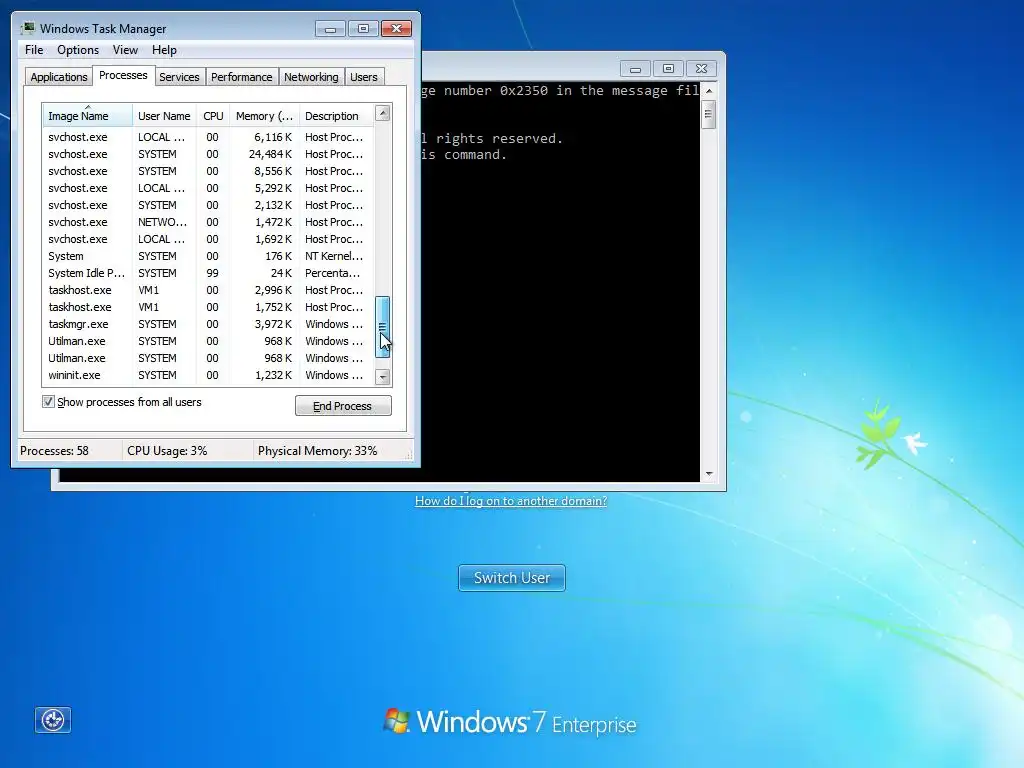
Task: Select svchost.exe row with 24,484 K memory
Action: click(208, 154)
